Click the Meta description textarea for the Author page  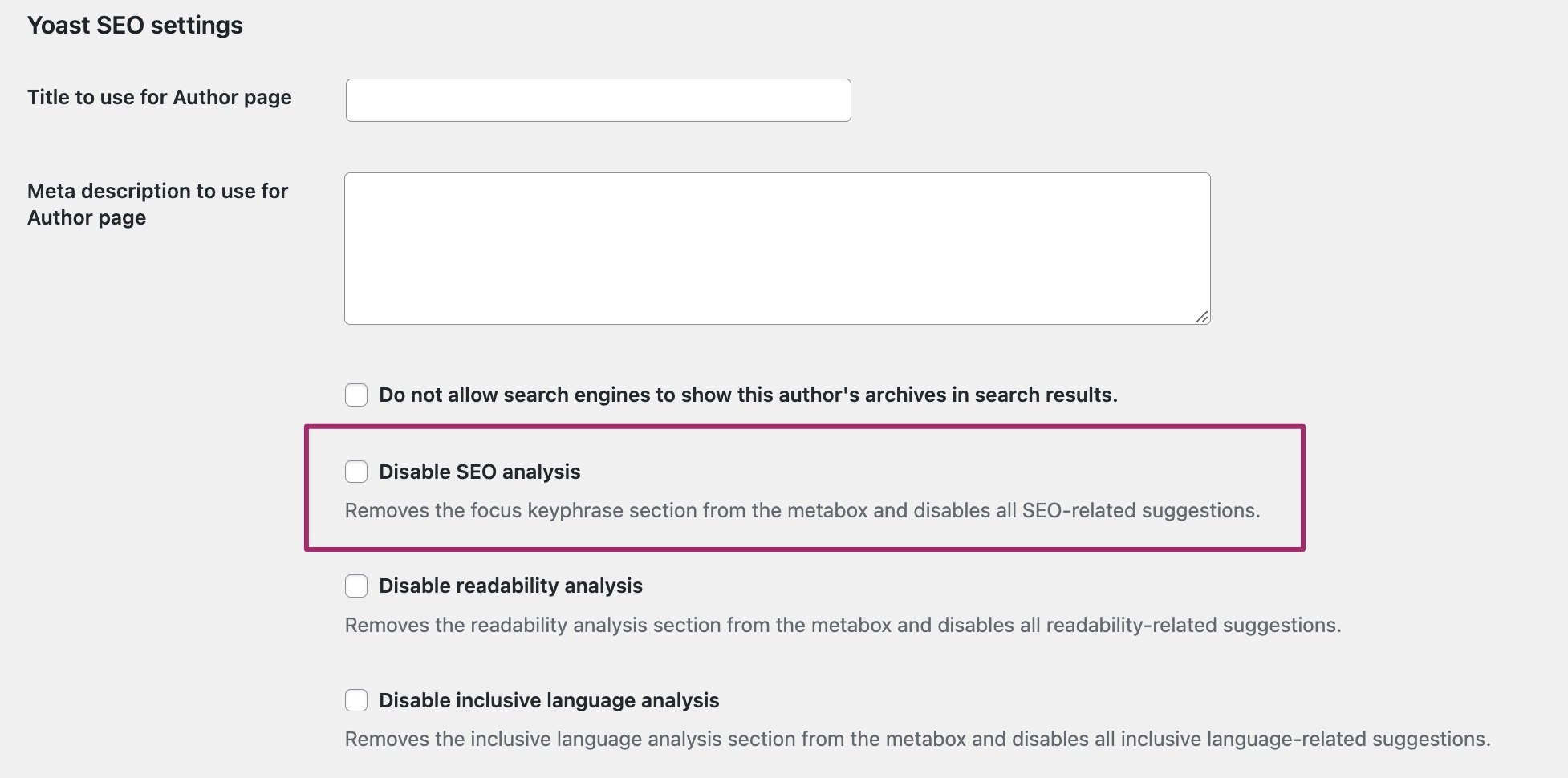click(775, 247)
